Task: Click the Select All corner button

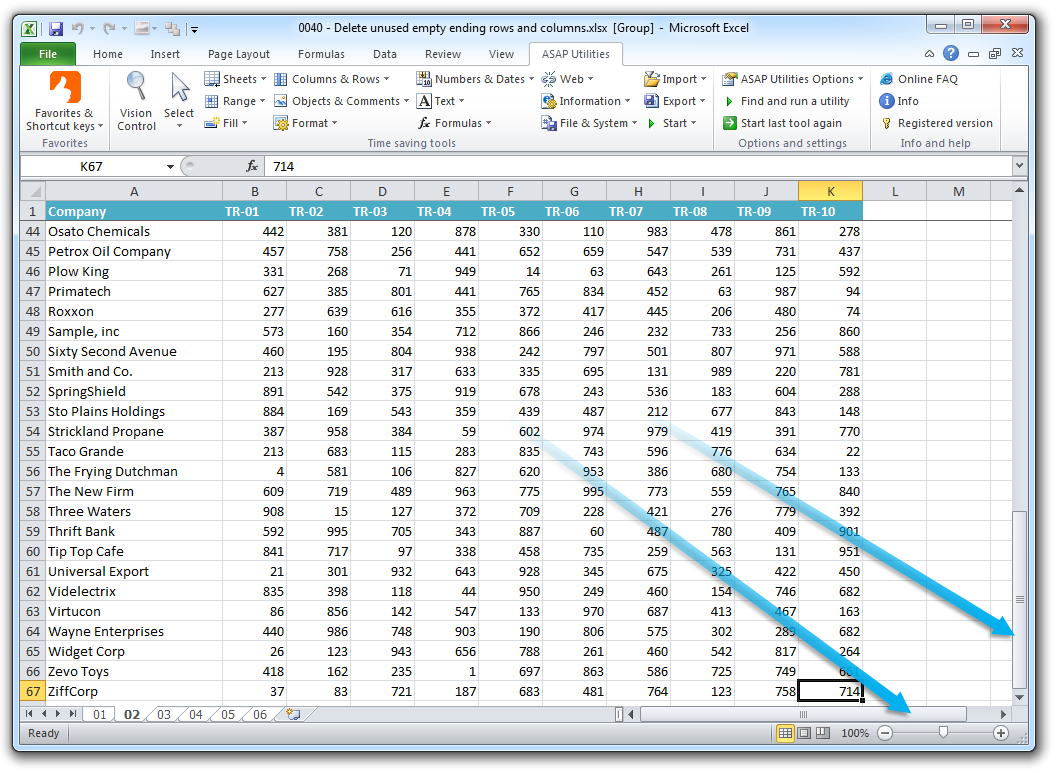Action: (x=32, y=191)
